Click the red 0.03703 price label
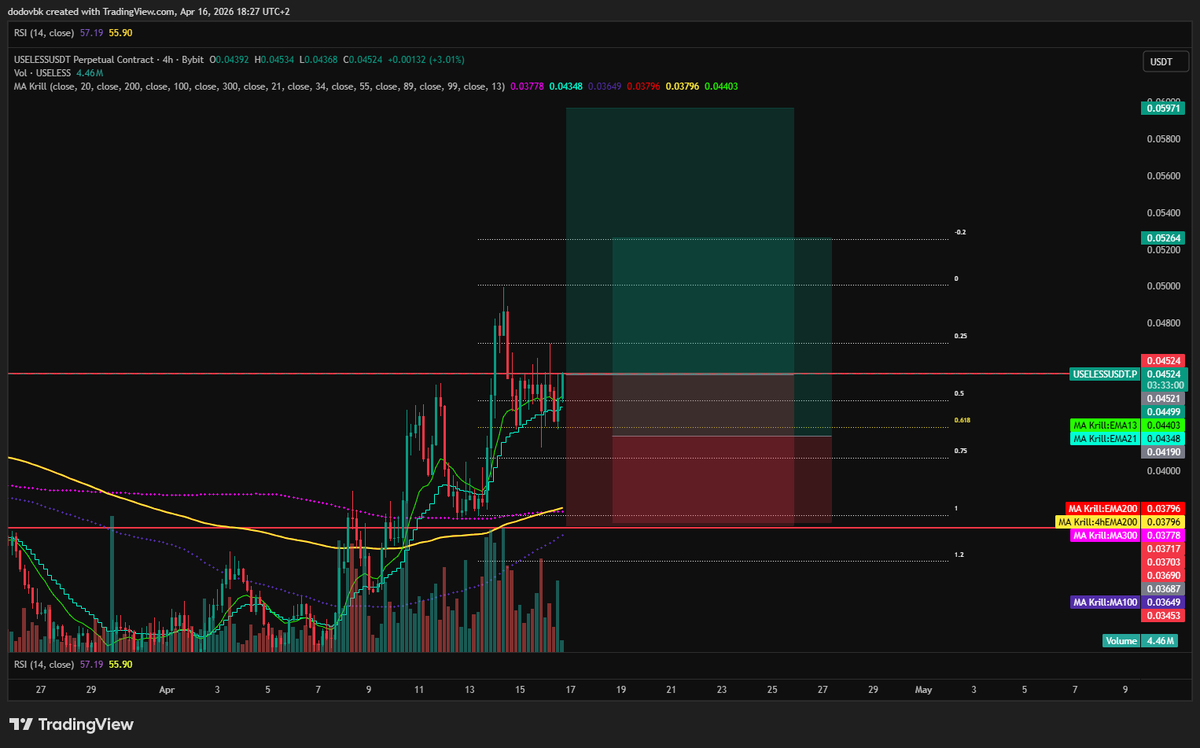The height and width of the screenshot is (748, 1200). click(x=1161, y=563)
